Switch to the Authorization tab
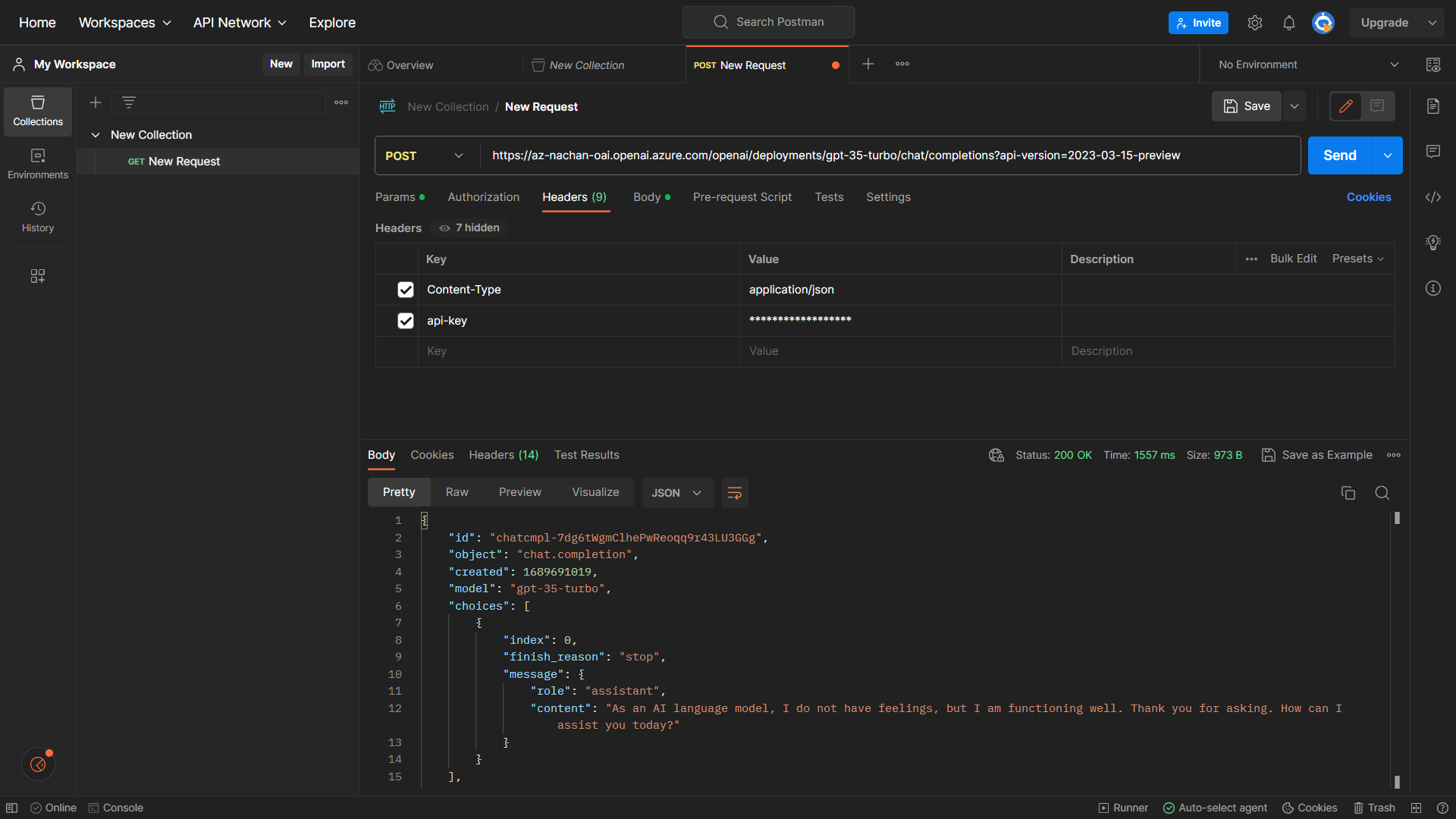1456x819 pixels. pyautogui.click(x=483, y=197)
